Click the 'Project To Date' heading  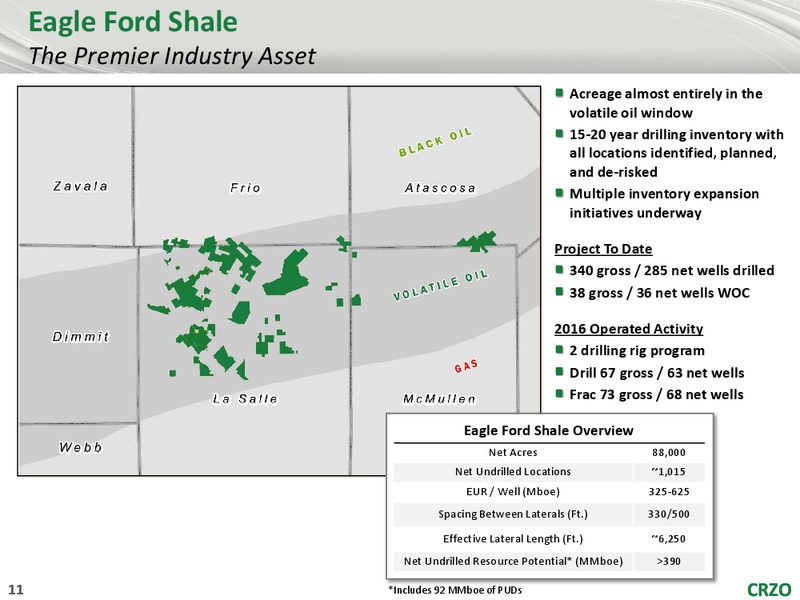point(603,249)
